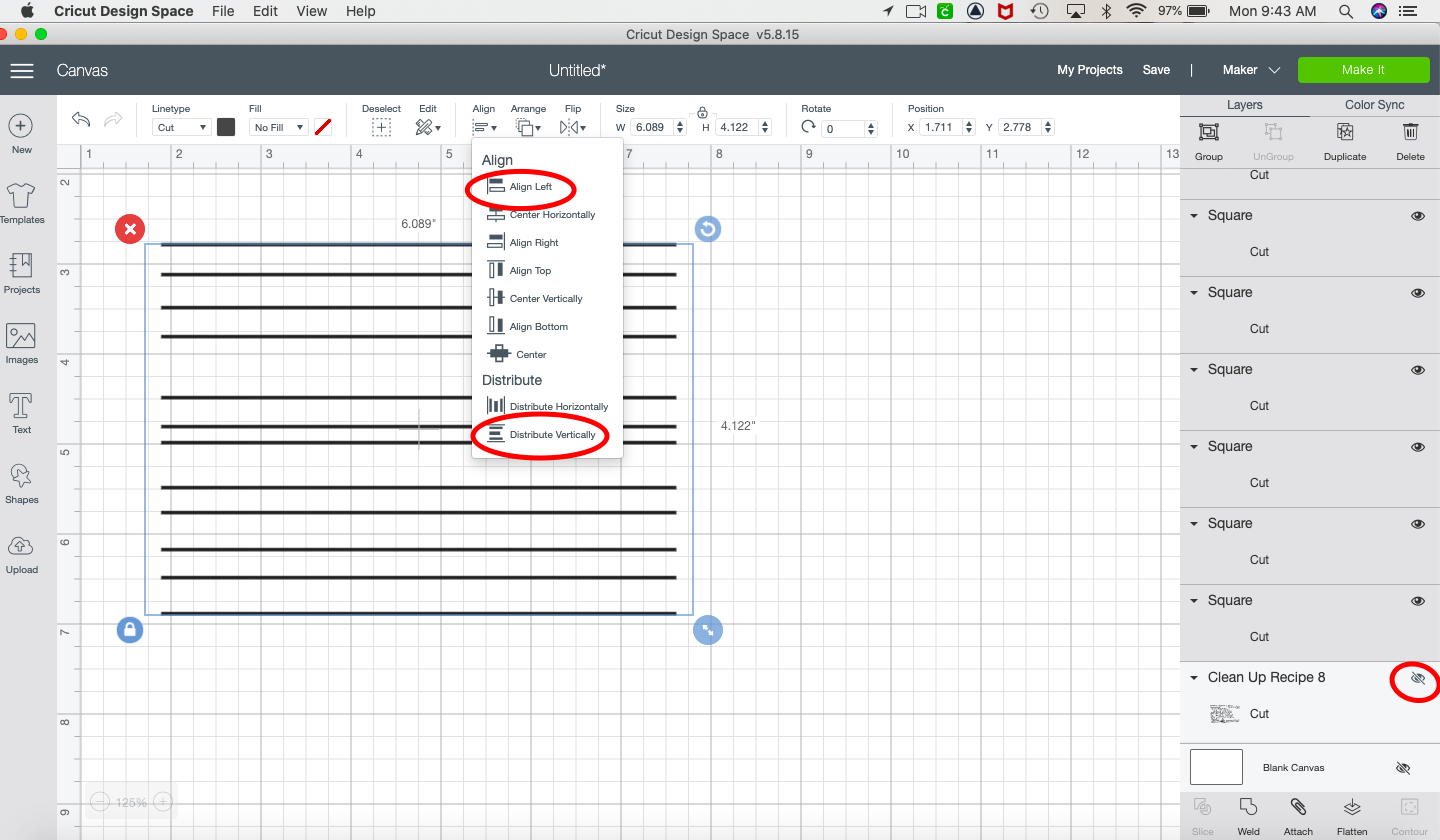Click the Delete trash icon
This screenshot has height=840, width=1440.
(1410, 132)
